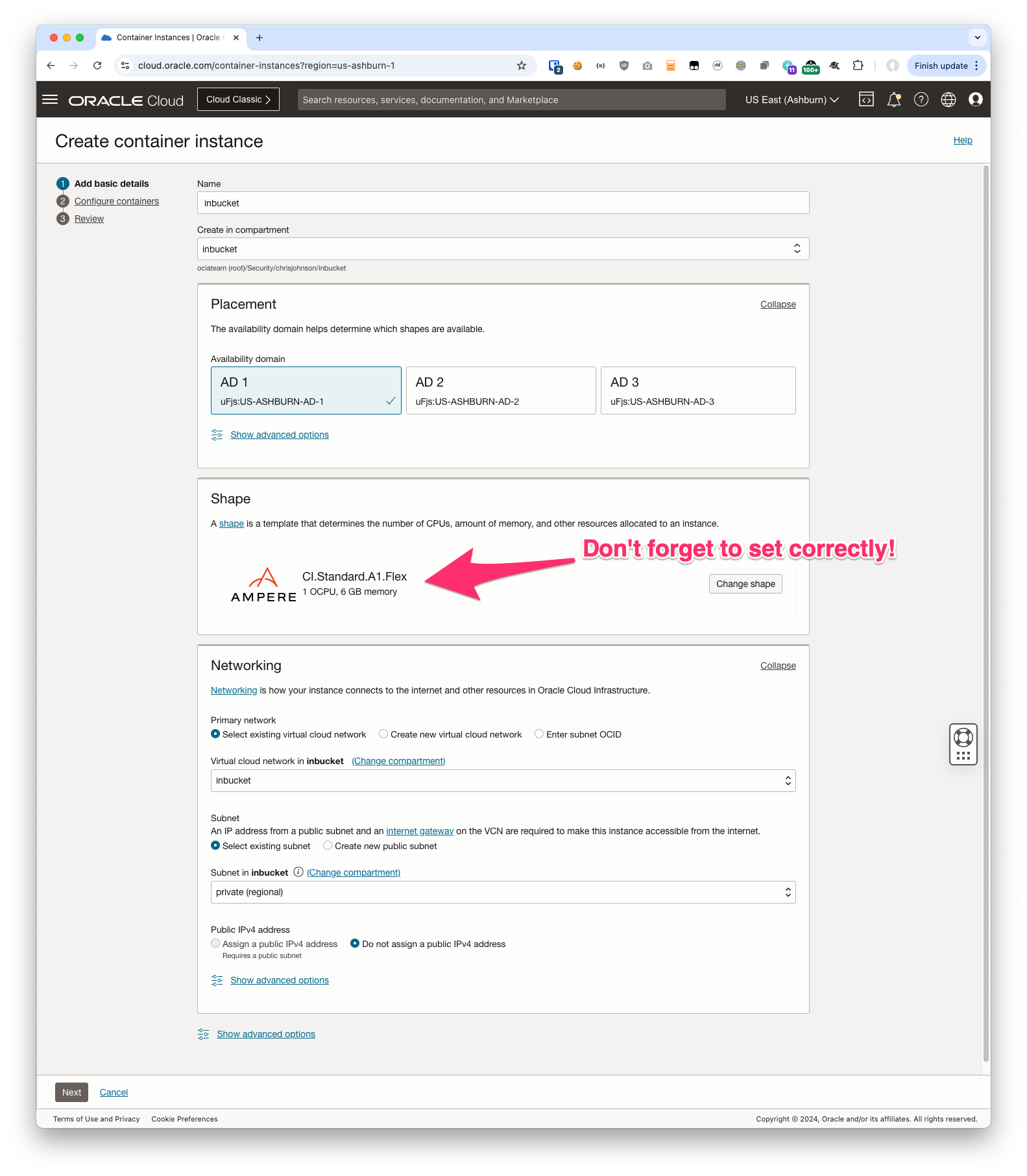Select availability domain AD 1
1027x1176 pixels.
point(306,390)
